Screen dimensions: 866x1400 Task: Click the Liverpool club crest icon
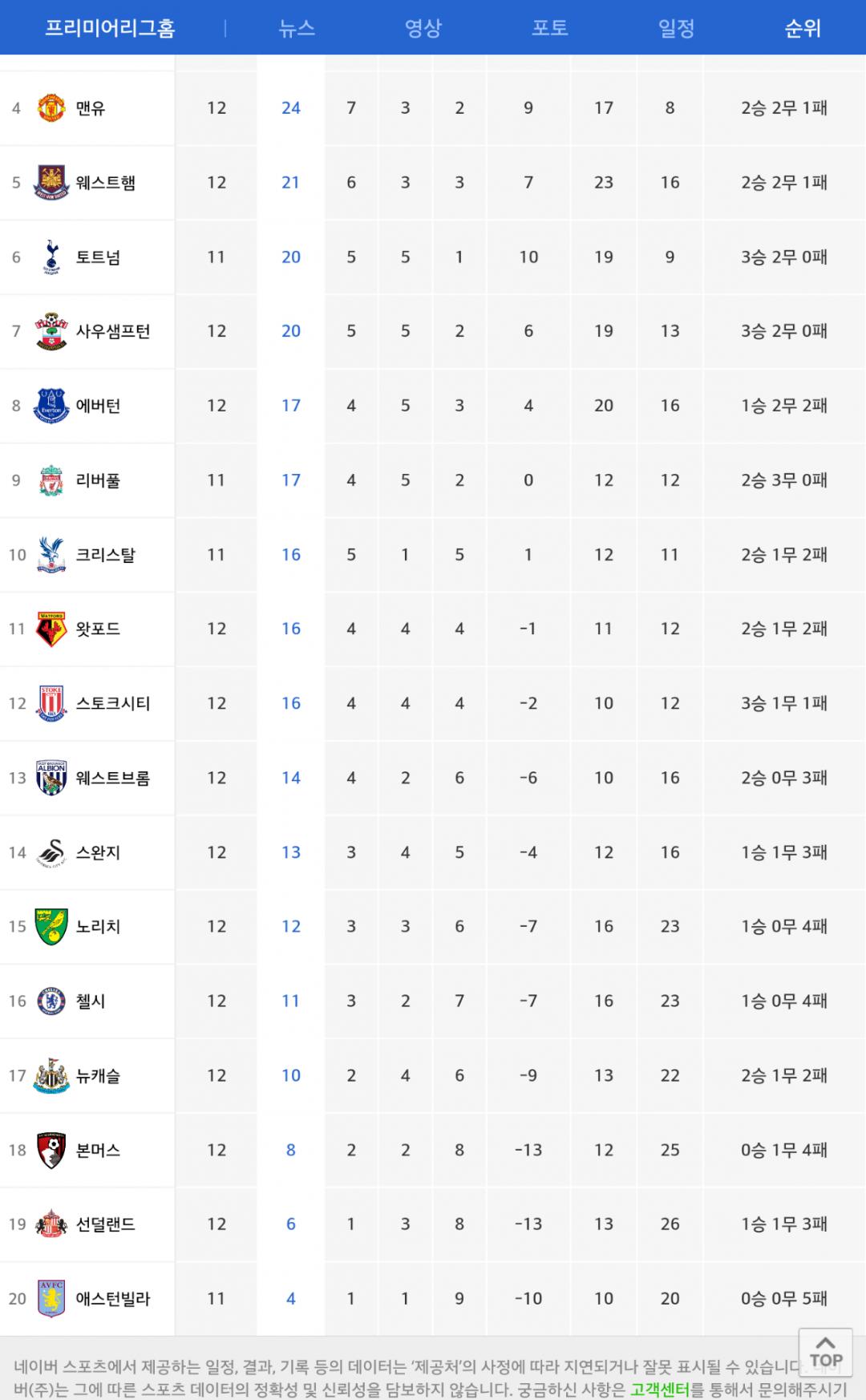[x=51, y=480]
